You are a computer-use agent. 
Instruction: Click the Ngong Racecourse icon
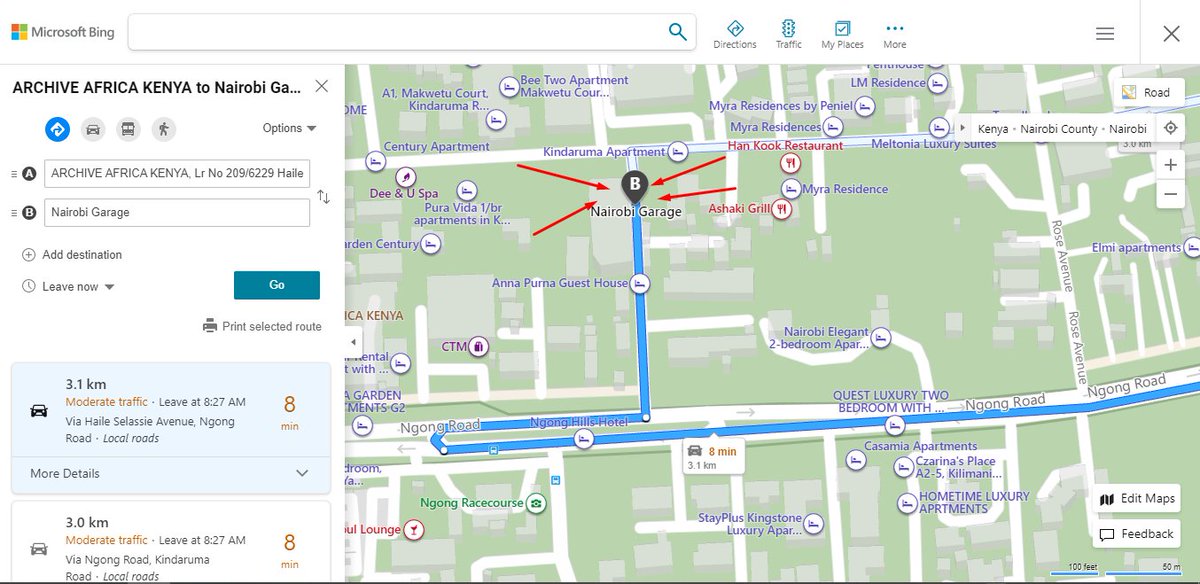click(x=537, y=503)
